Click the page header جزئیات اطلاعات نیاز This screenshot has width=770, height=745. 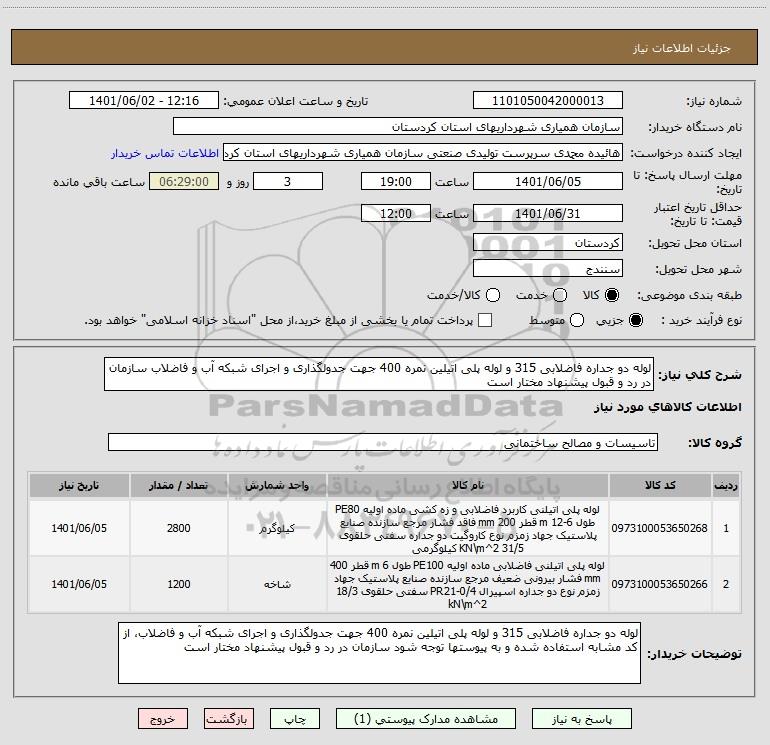point(681,48)
